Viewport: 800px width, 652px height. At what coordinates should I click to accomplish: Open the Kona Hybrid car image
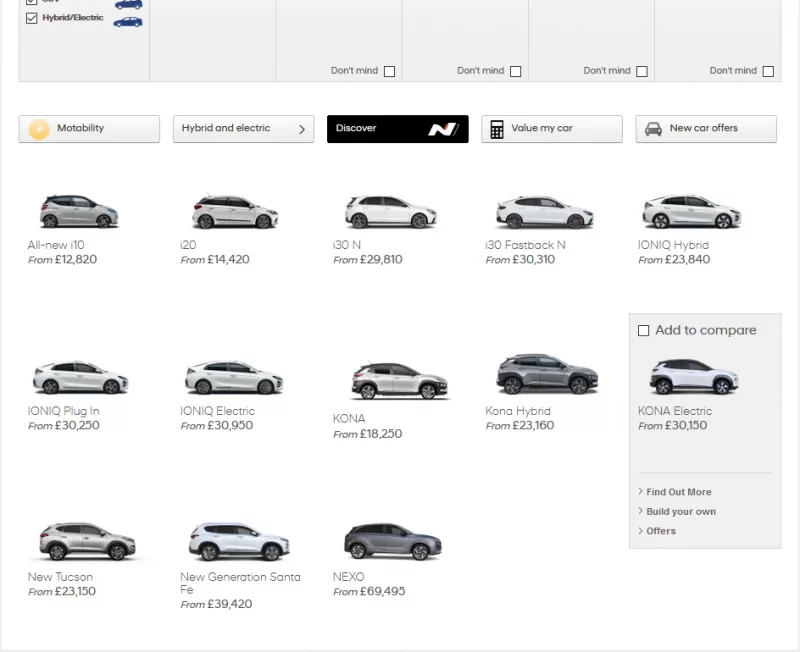[546, 375]
